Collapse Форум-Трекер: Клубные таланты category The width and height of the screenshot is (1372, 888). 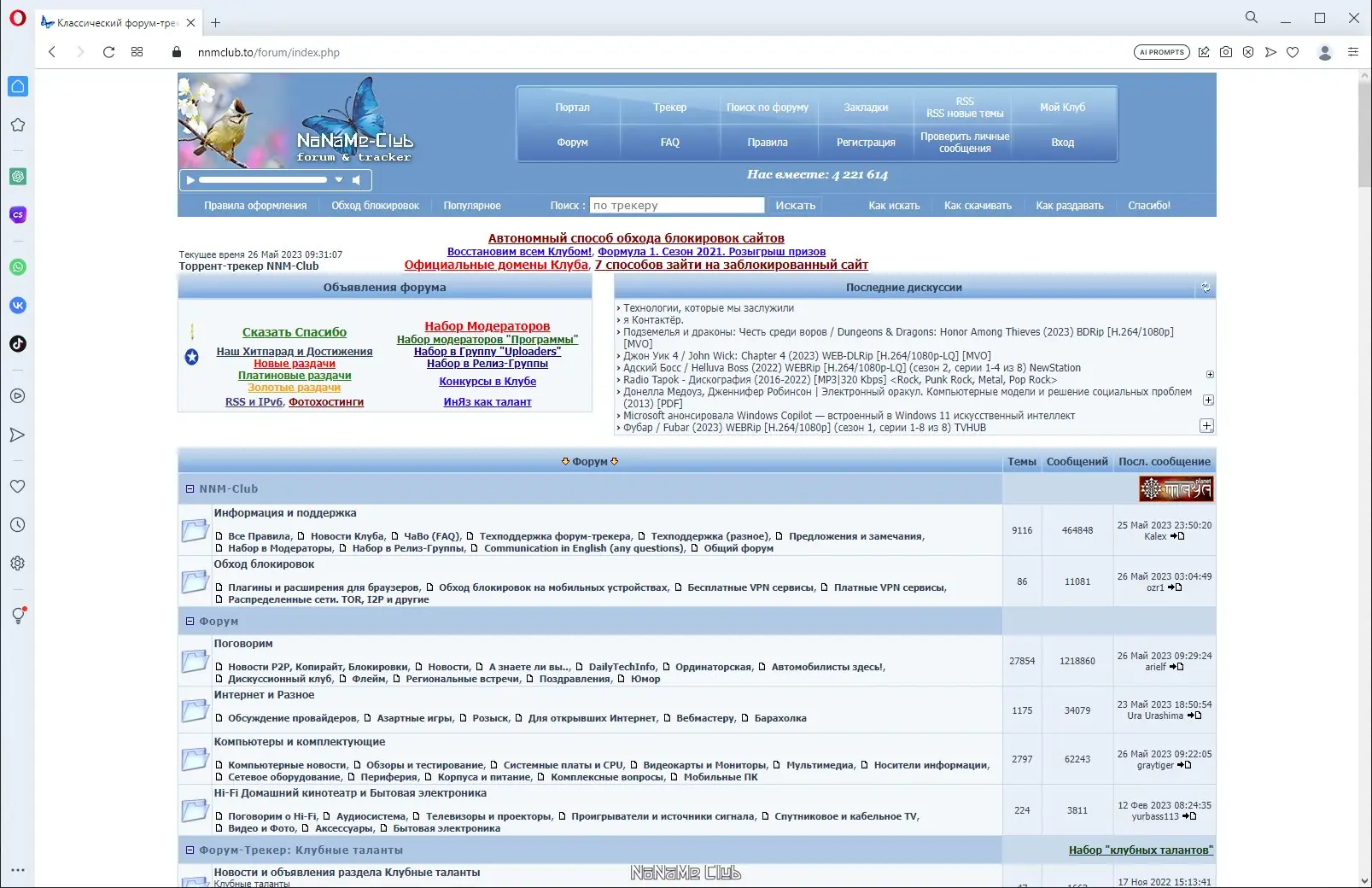click(190, 850)
